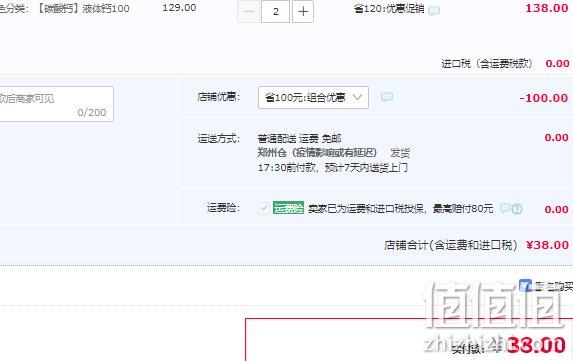Click the 138.00 item subtotal
Image resolution: width=573 pixels, height=361 pixels.
pos(546,8)
